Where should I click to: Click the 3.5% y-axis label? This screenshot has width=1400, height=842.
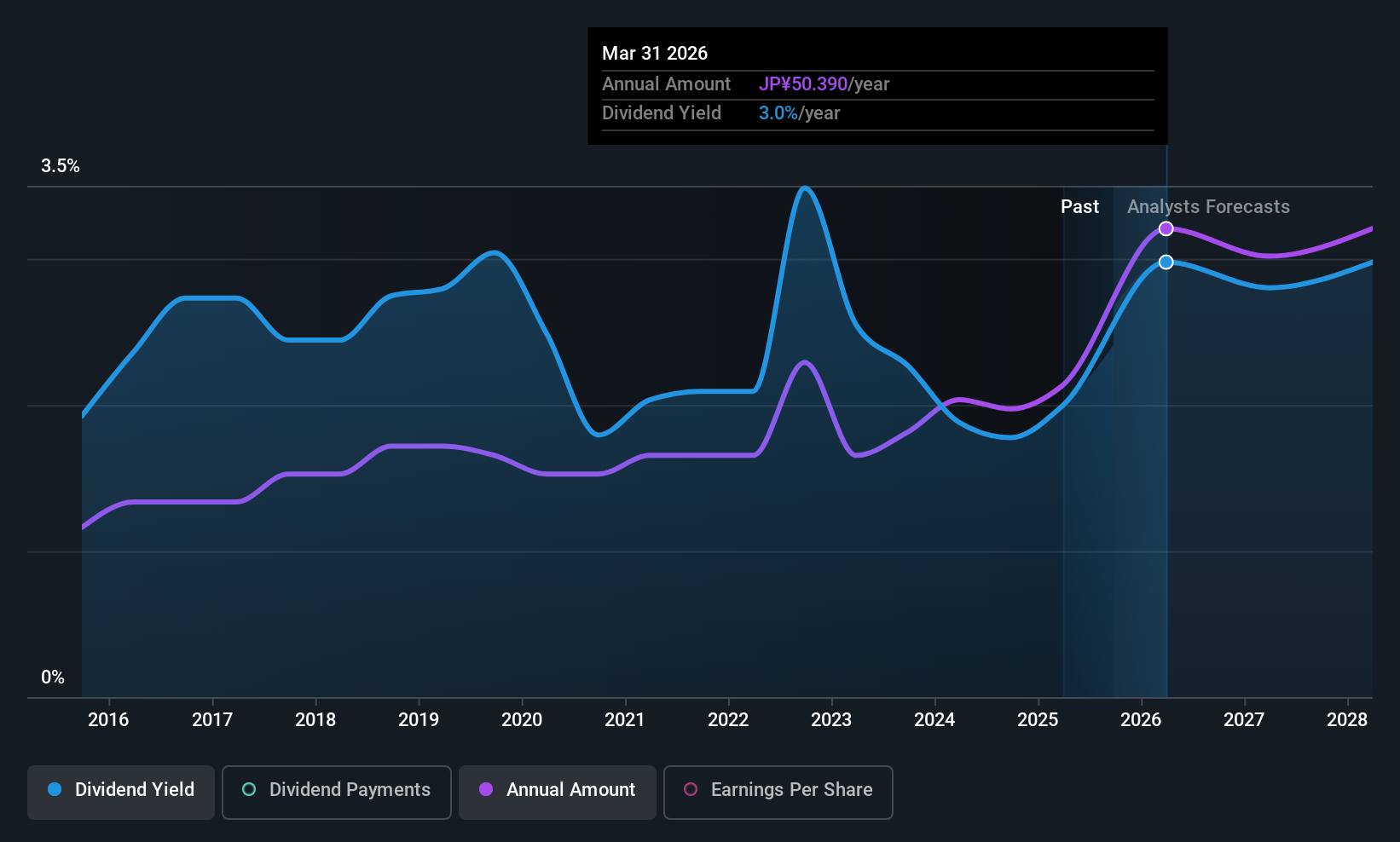[x=61, y=166]
